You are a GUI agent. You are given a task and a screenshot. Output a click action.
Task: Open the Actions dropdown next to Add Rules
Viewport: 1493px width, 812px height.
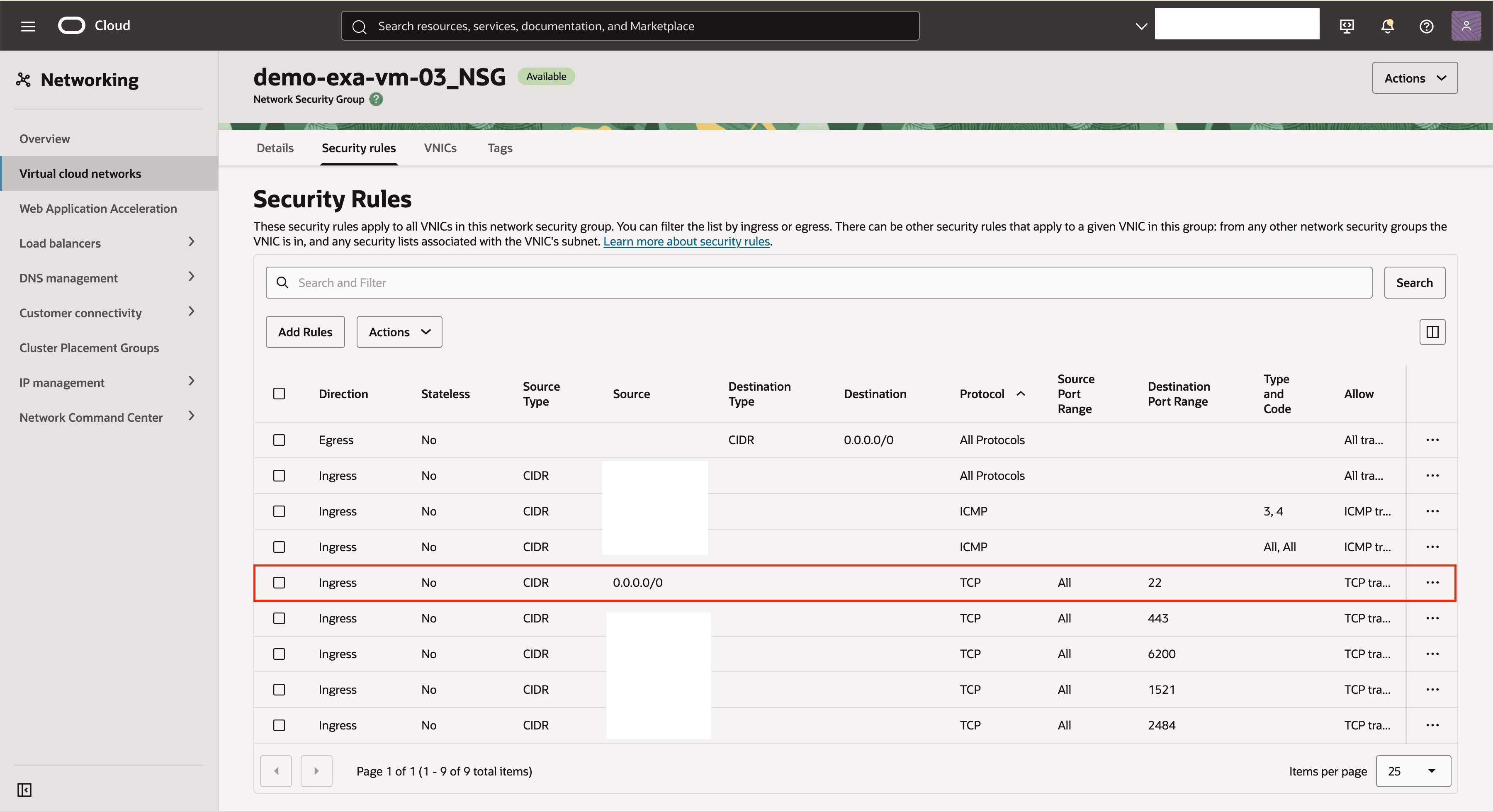coord(399,332)
